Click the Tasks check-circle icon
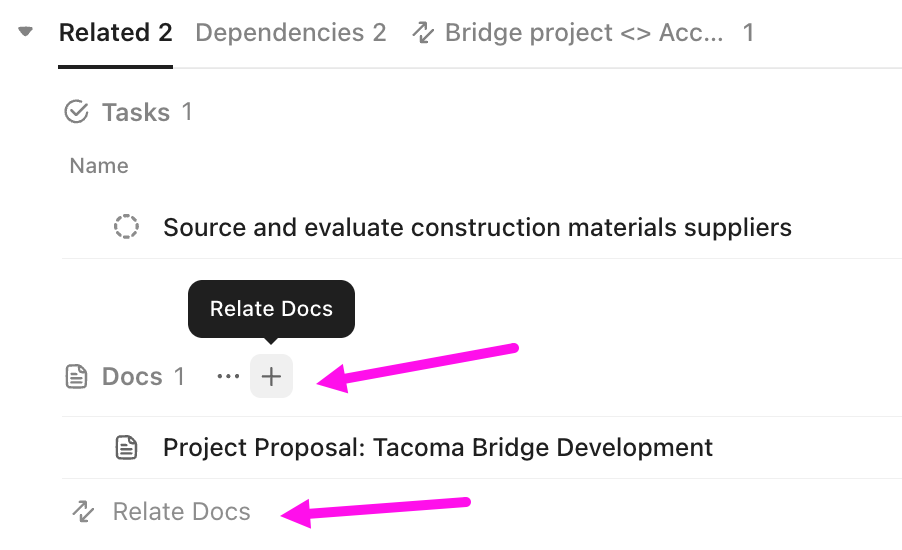The width and height of the screenshot is (902, 550). pyautogui.click(x=76, y=112)
